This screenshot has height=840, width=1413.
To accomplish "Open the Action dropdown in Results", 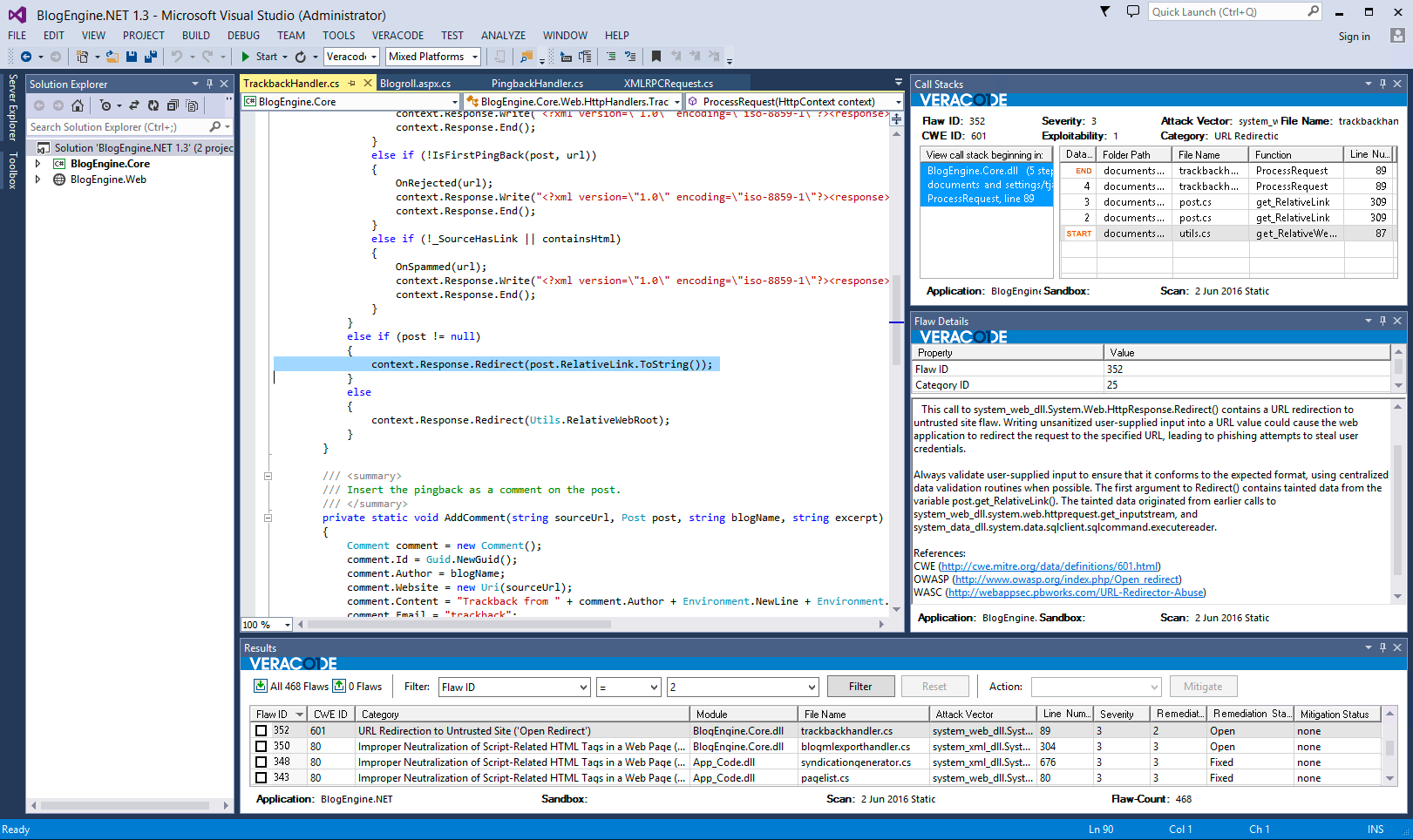I will click(1154, 687).
